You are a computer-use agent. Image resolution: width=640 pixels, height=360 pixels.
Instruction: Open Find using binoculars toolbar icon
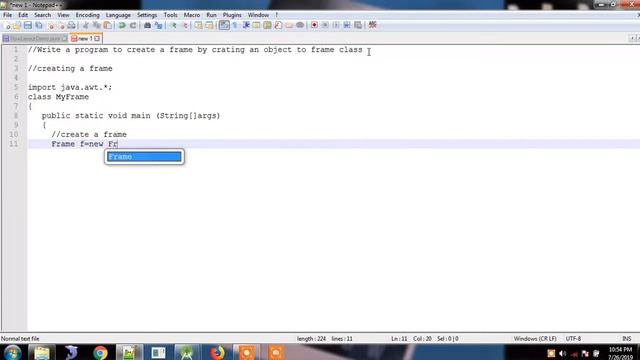[x=147, y=25]
